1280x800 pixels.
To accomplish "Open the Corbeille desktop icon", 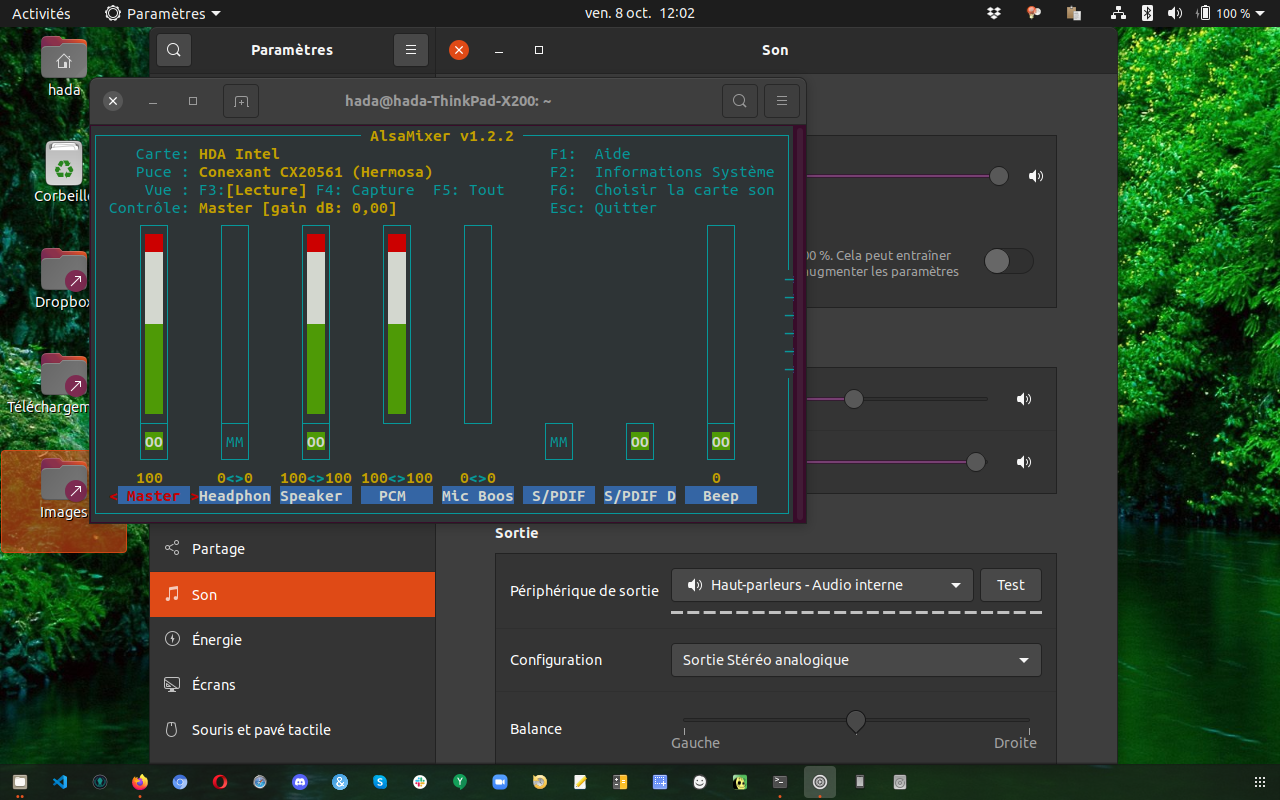I will [x=64, y=172].
